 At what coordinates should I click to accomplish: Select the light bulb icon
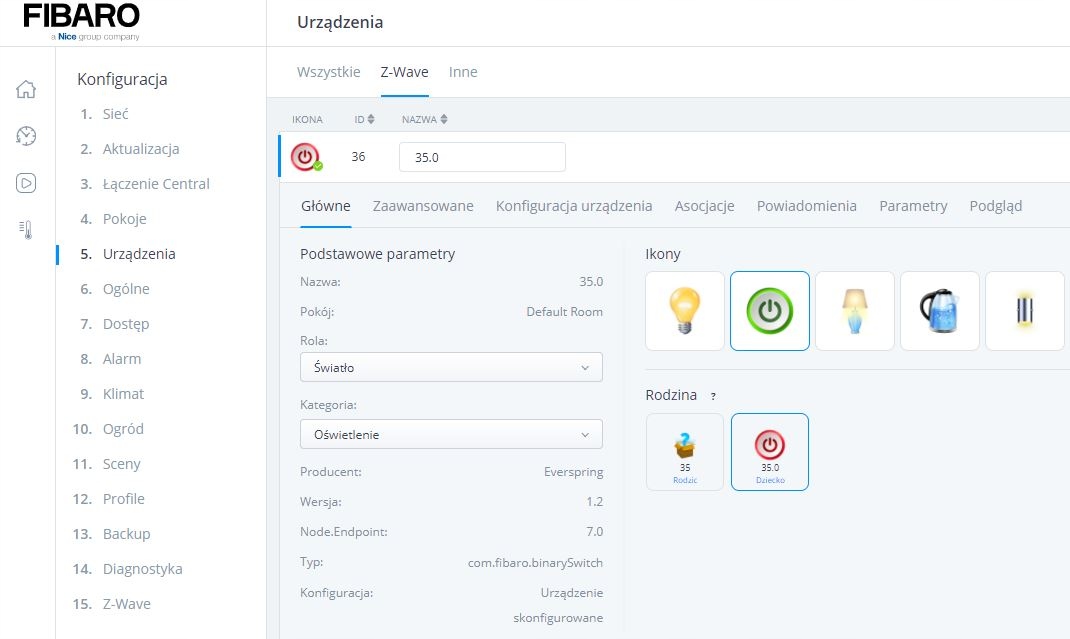coord(684,311)
